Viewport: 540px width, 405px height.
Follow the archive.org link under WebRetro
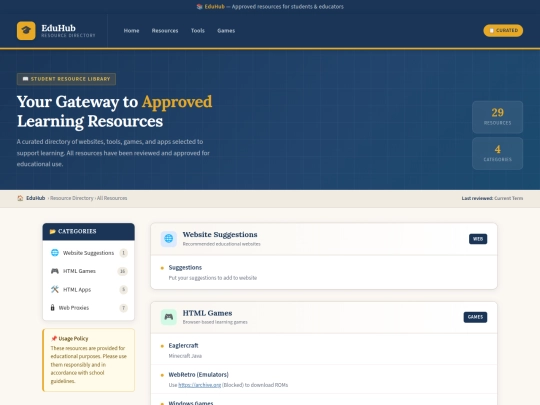click(x=200, y=385)
